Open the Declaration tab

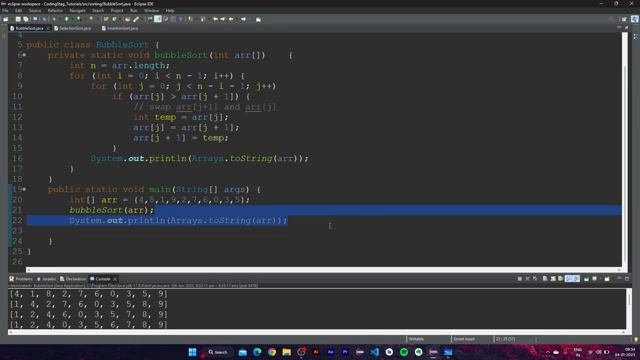click(73, 279)
